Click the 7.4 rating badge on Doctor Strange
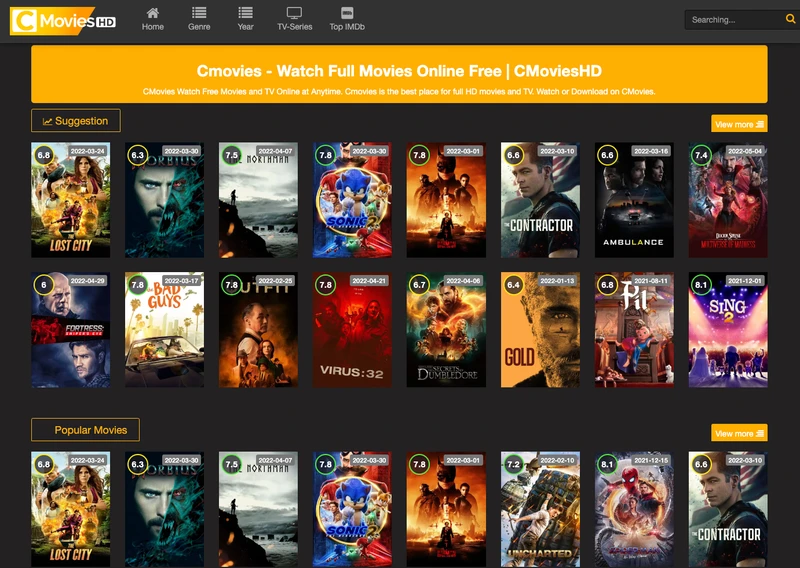The width and height of the screenshot is (800, 568). tap(701, 155)
